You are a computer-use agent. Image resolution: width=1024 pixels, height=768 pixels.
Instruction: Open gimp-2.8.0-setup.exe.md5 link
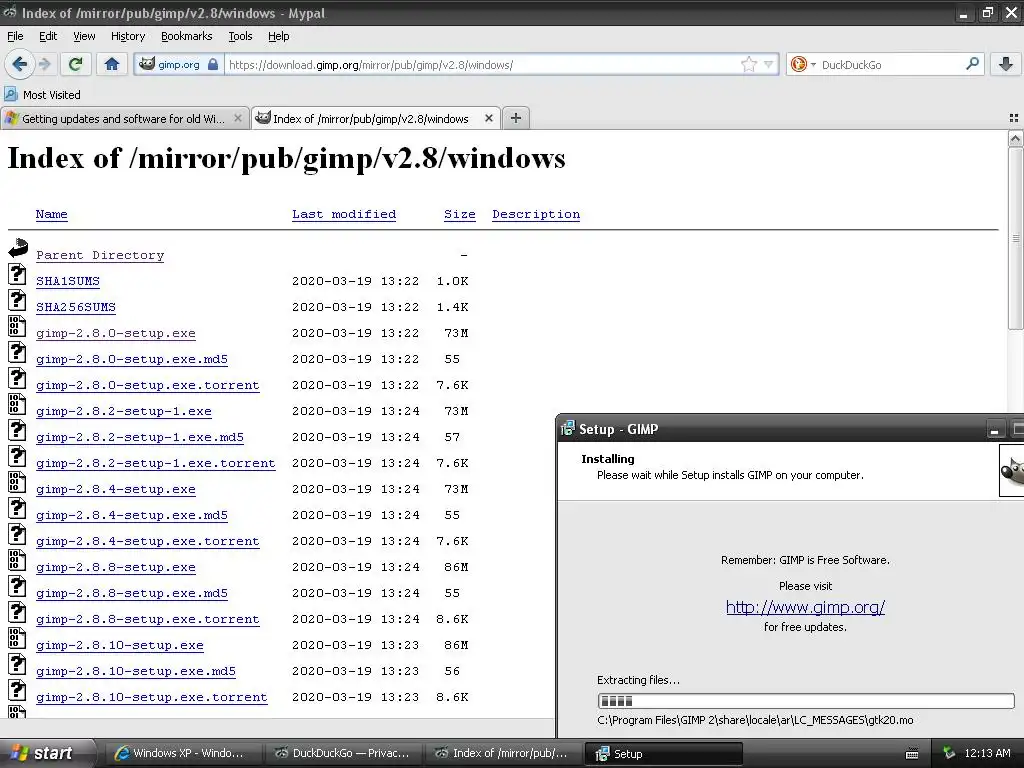point(132,359)
